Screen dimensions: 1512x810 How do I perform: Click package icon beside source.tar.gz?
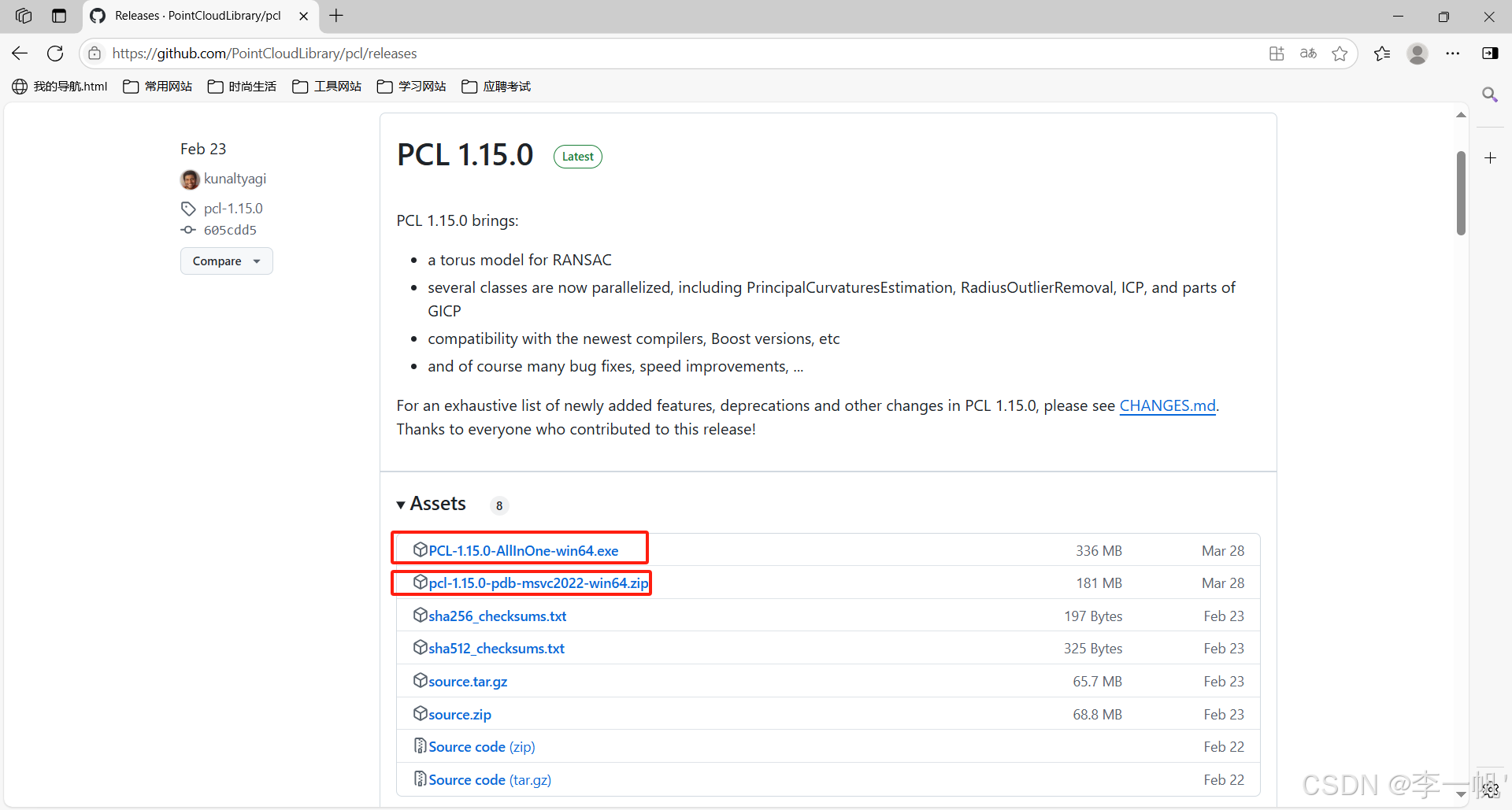pos(421,680)
